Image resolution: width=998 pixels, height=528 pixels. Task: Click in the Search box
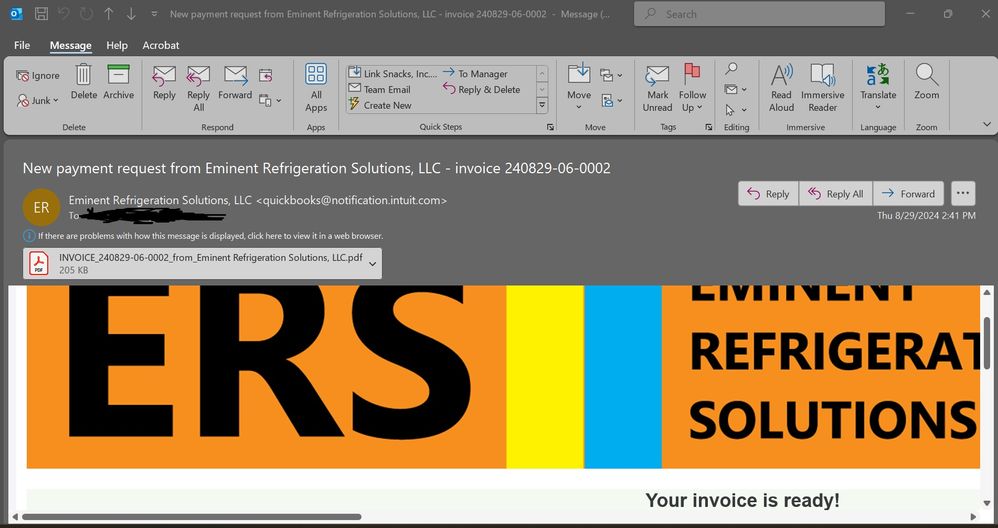pos(759,14)
